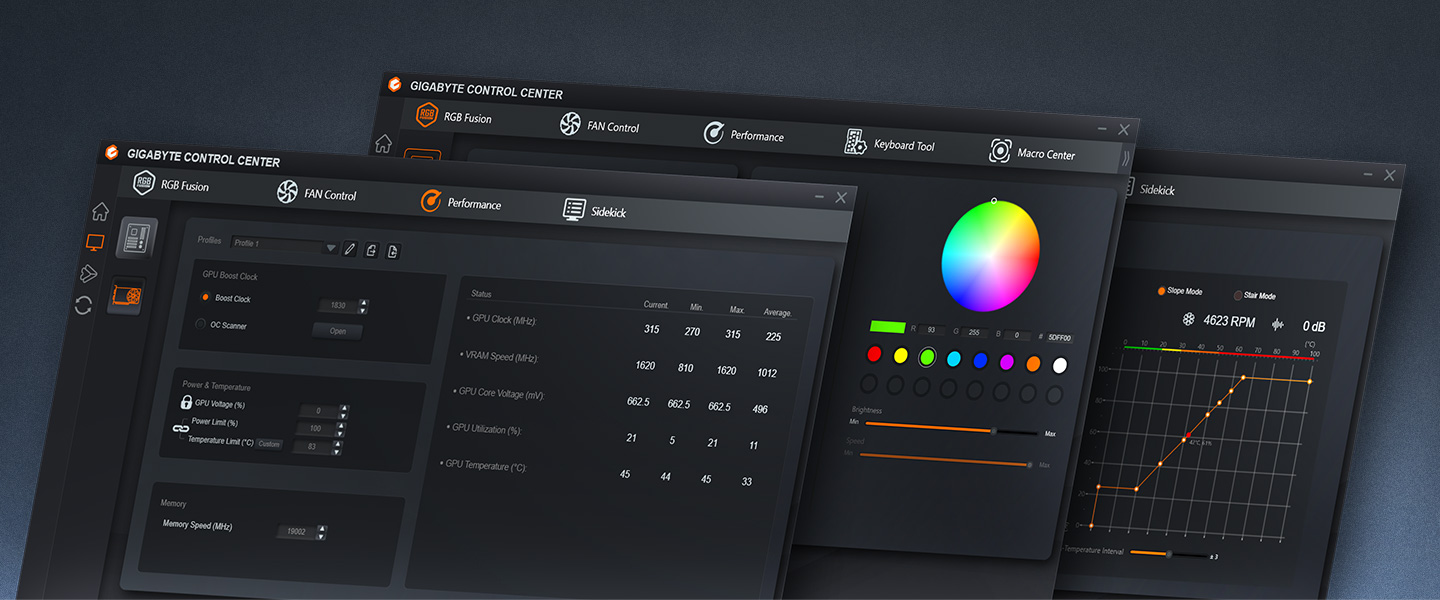Select the orange monitor icon in the sidebar
Viewport: 1440px width, 600px height.
(x=95, y=243)
